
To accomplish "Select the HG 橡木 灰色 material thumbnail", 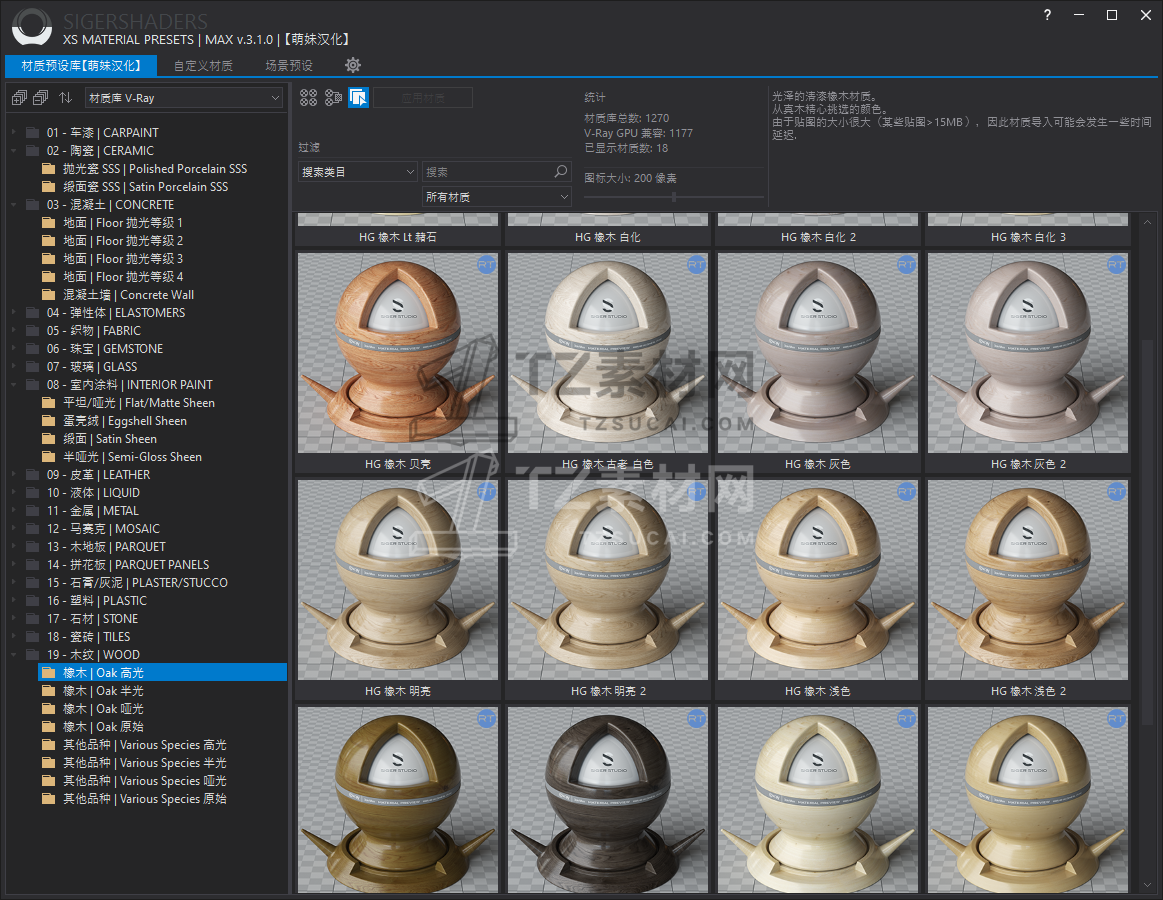I will point(817,352).
